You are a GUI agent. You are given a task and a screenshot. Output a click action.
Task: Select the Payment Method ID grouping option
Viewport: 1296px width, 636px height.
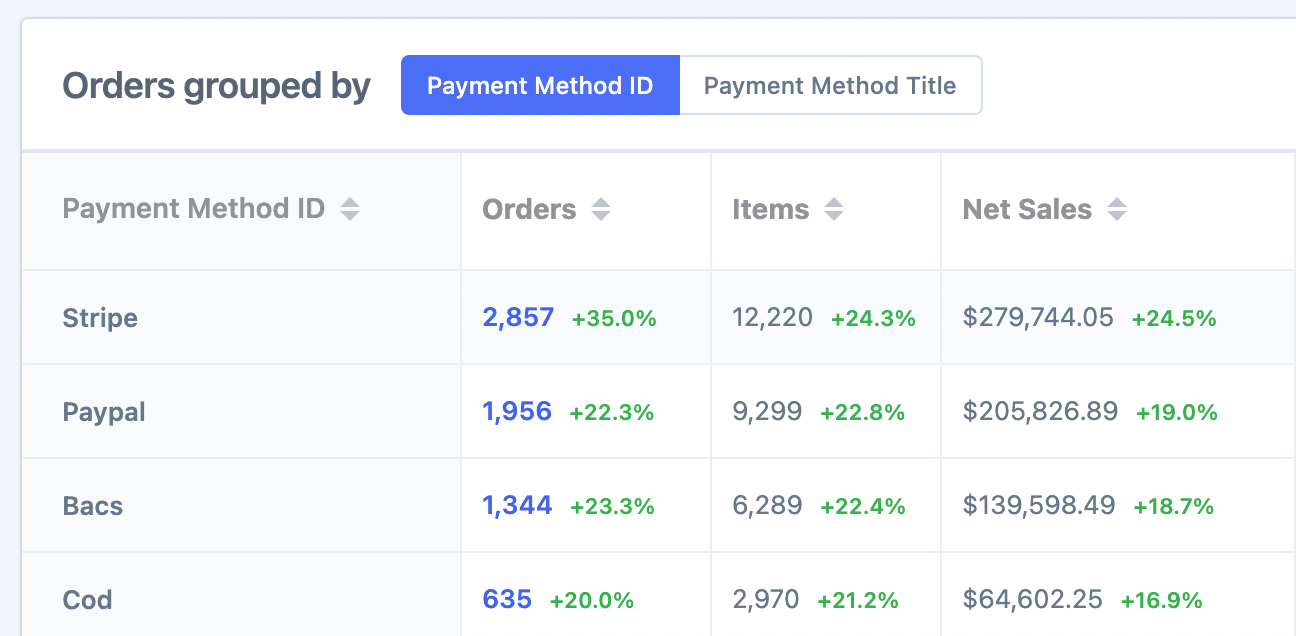pyautogui.click(x=540, y=86)
